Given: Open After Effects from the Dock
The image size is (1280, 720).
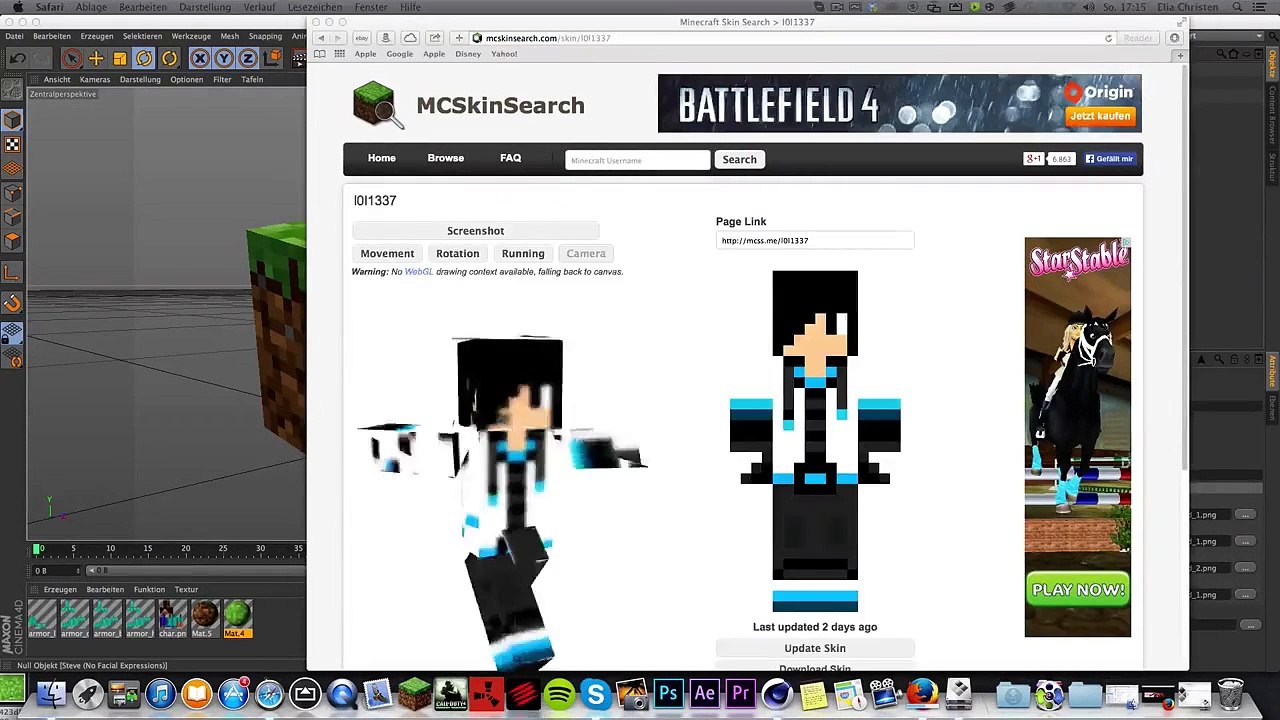Looking at the screenshot, I should [704, 693].
